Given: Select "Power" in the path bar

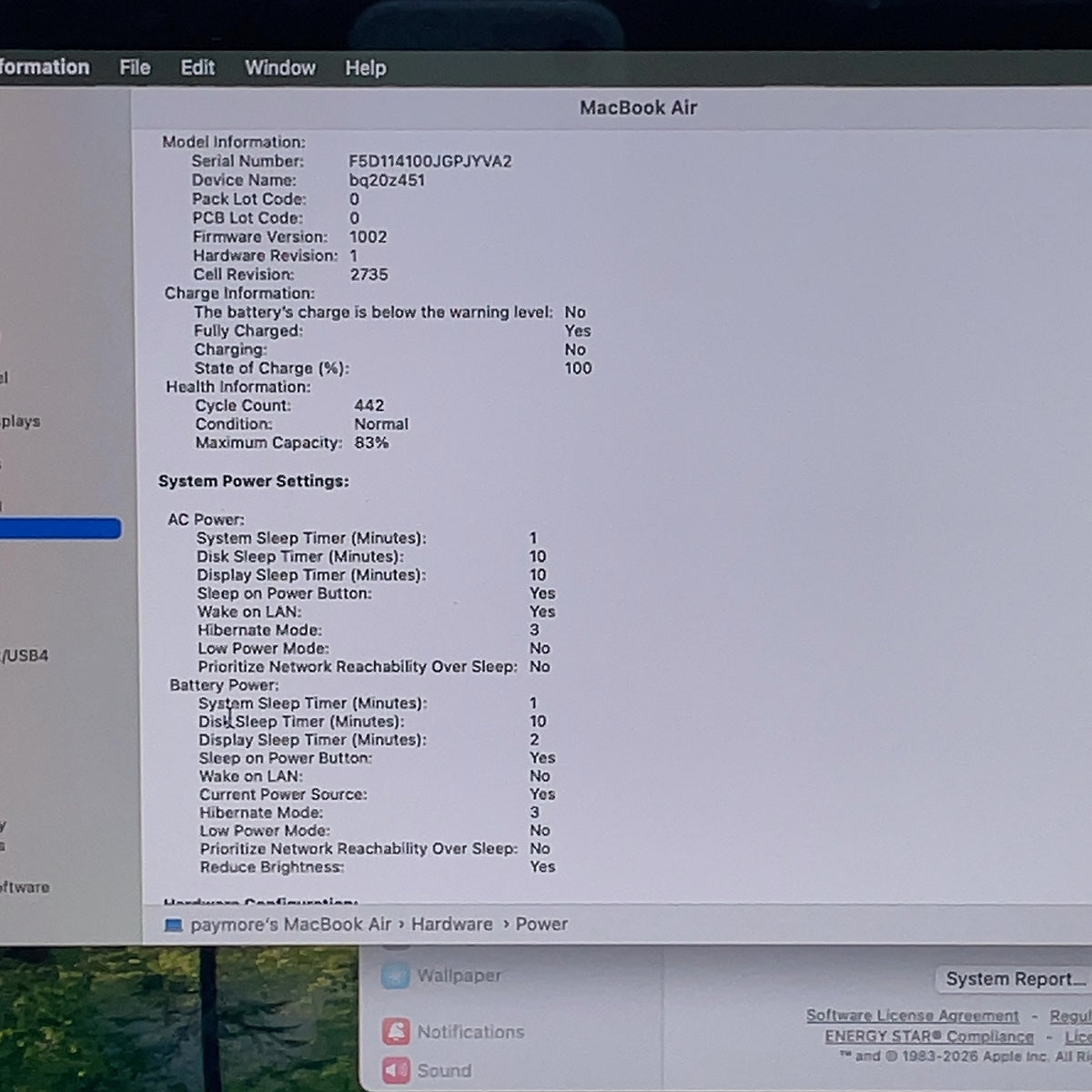Looking at the screenshot, I should 541,924.
